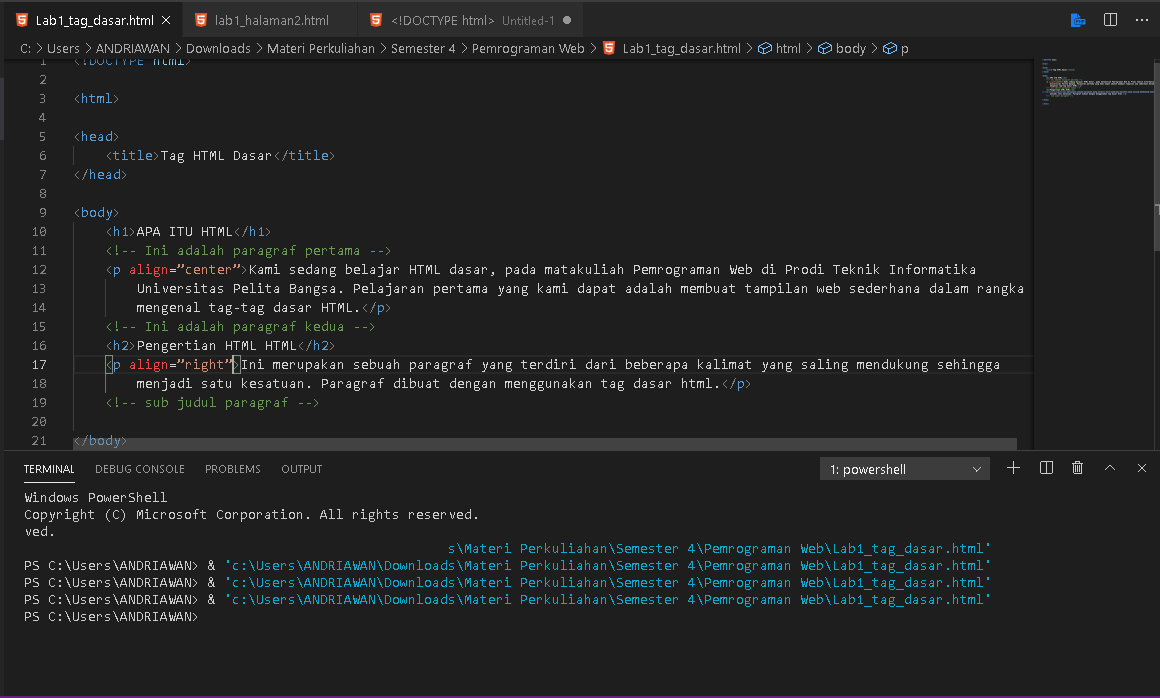Click 'mengenal tag-tag dasar HTML' line
Screen dimensions: 1160x698
(x=263, y=308)
